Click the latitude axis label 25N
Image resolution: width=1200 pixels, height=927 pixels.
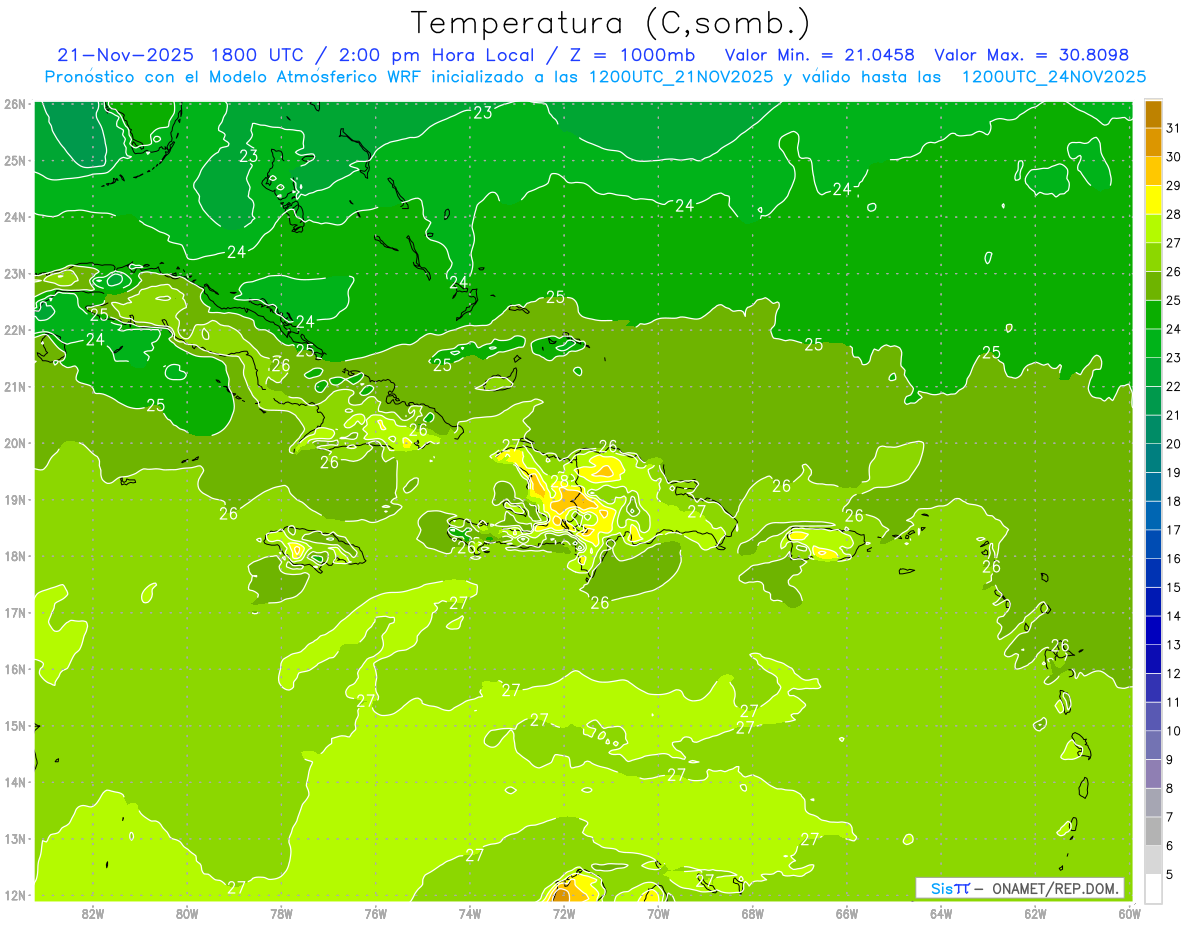[15, 160]
